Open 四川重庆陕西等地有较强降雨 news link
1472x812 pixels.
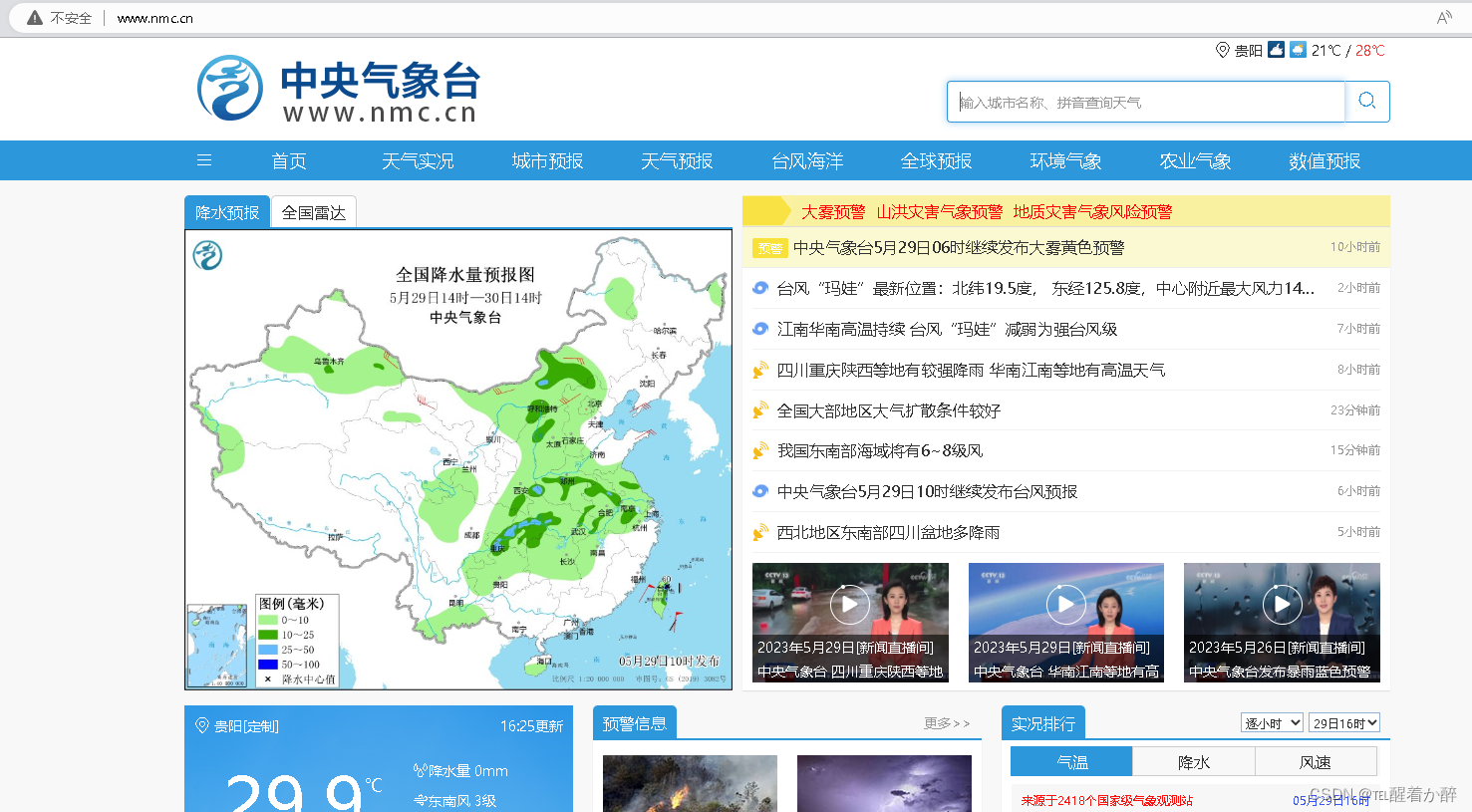[x=971, y=370]
